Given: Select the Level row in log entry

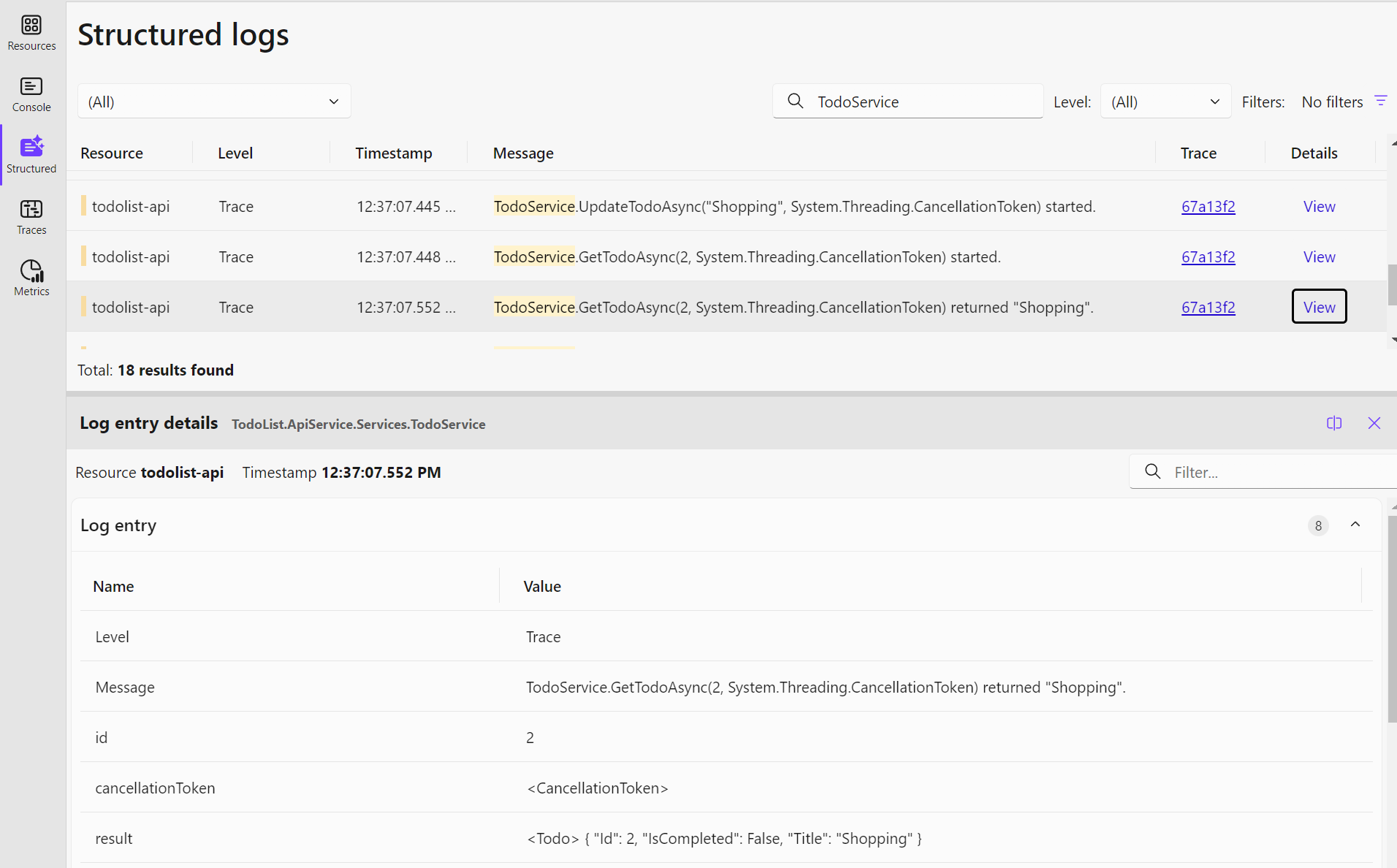Looking at the screenshot, I should (726, 636).
